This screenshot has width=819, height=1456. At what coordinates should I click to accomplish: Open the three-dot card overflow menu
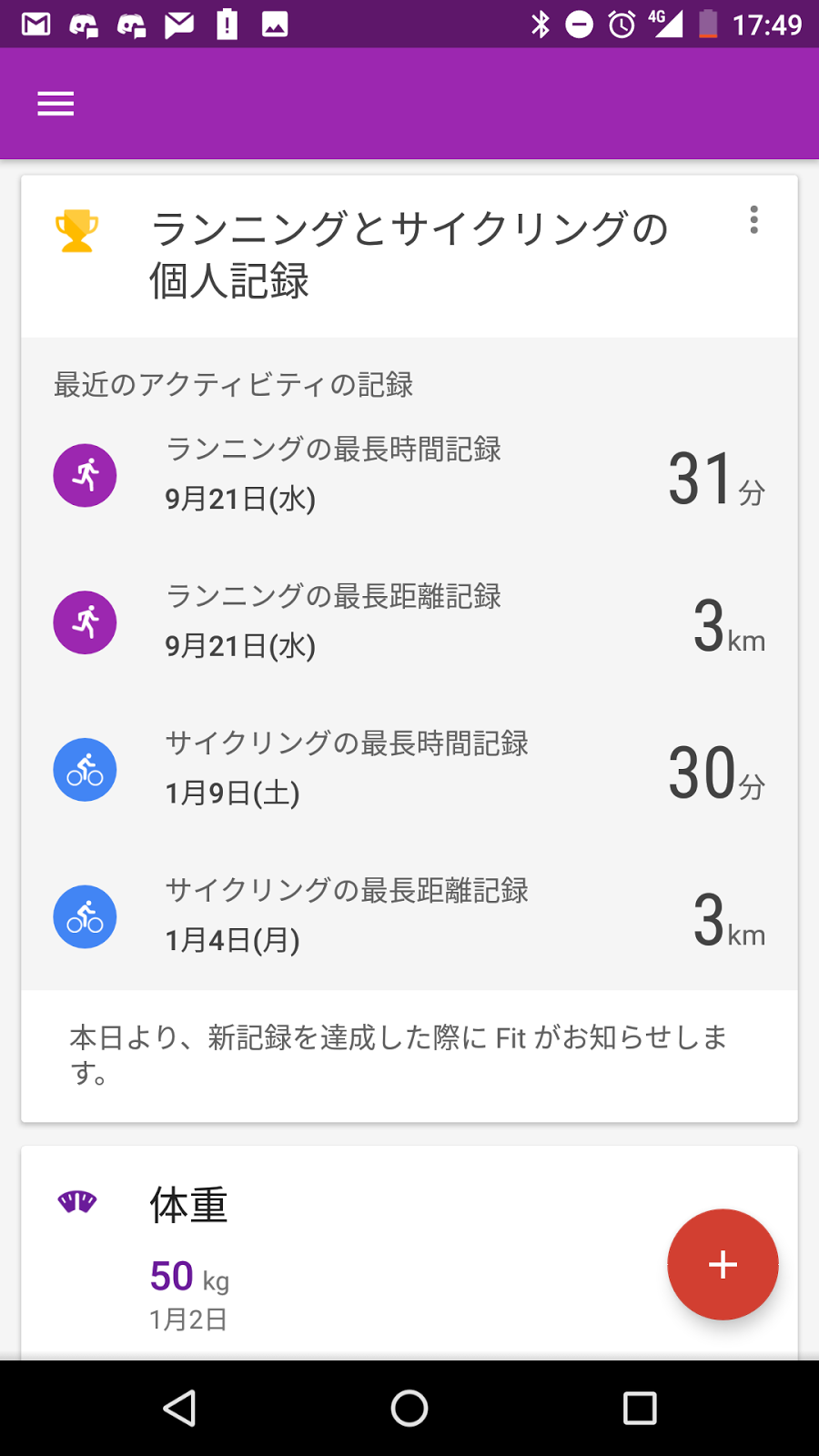click(x=753, y=220)
